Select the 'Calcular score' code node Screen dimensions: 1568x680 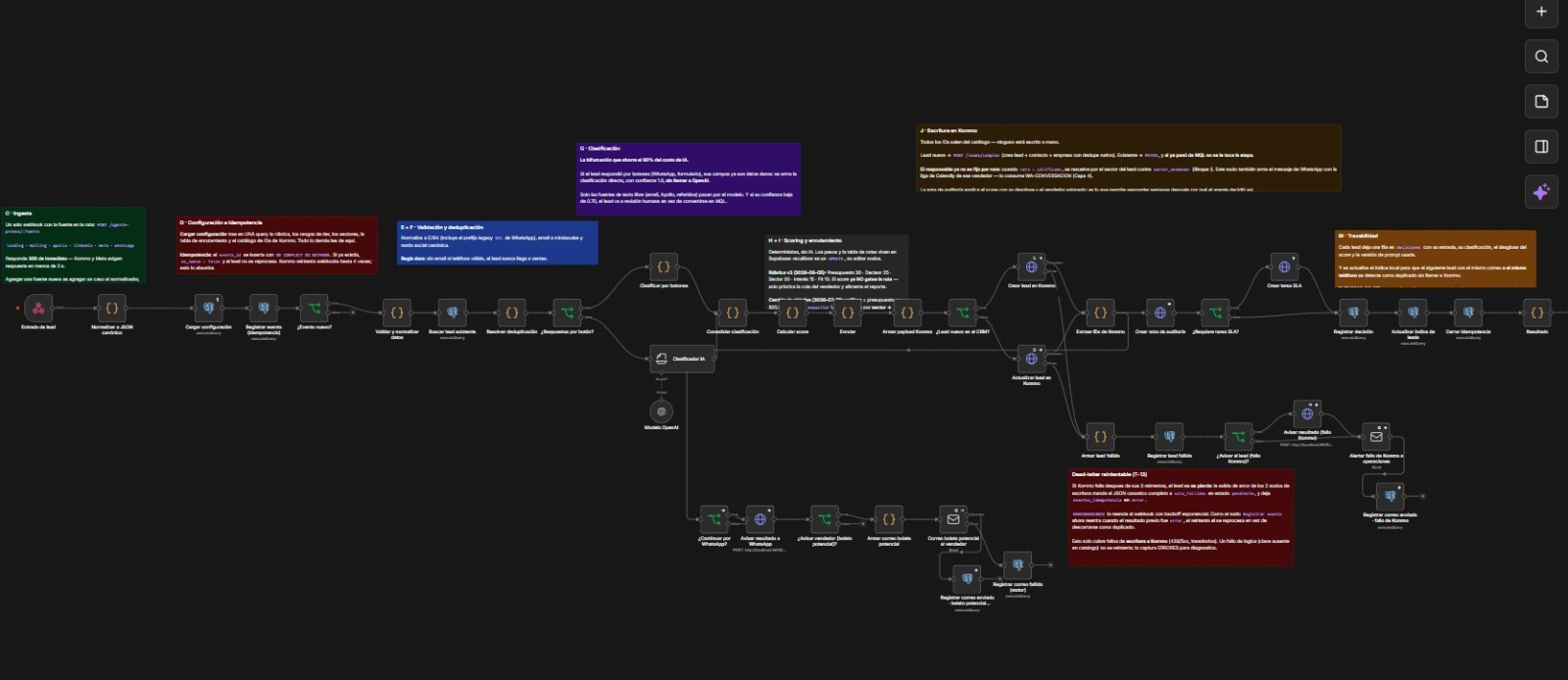[792, 313]
